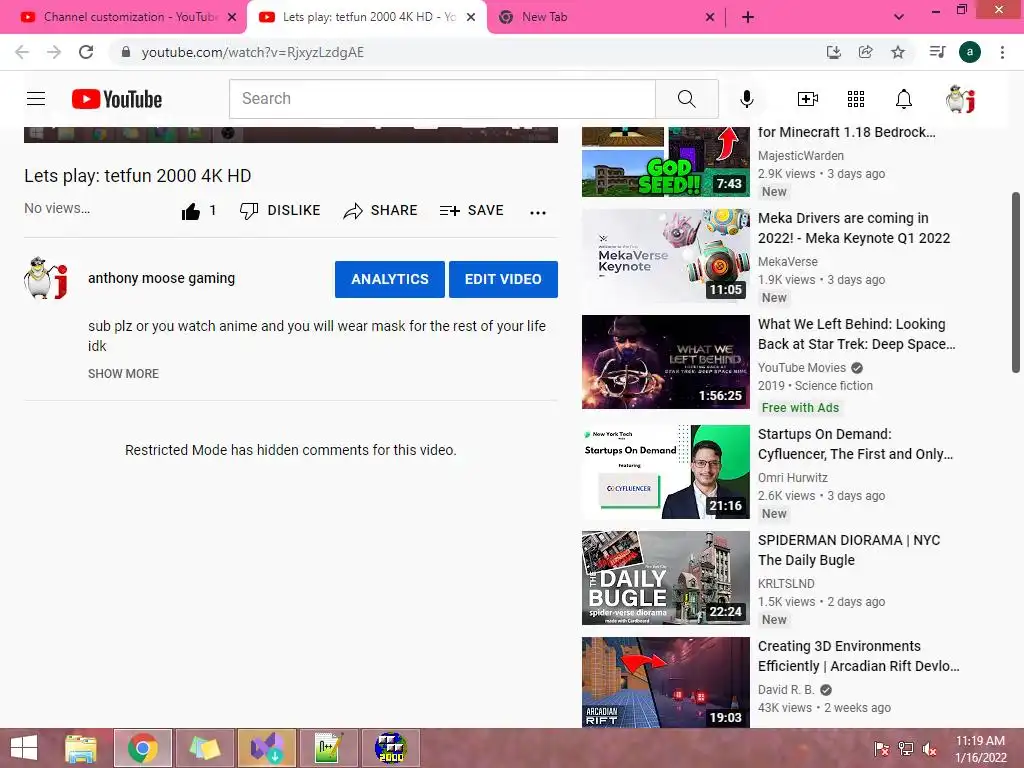Click the share page icon in address bar
This screenshot has height=768, width=1024.
click(x=865, y=52)
